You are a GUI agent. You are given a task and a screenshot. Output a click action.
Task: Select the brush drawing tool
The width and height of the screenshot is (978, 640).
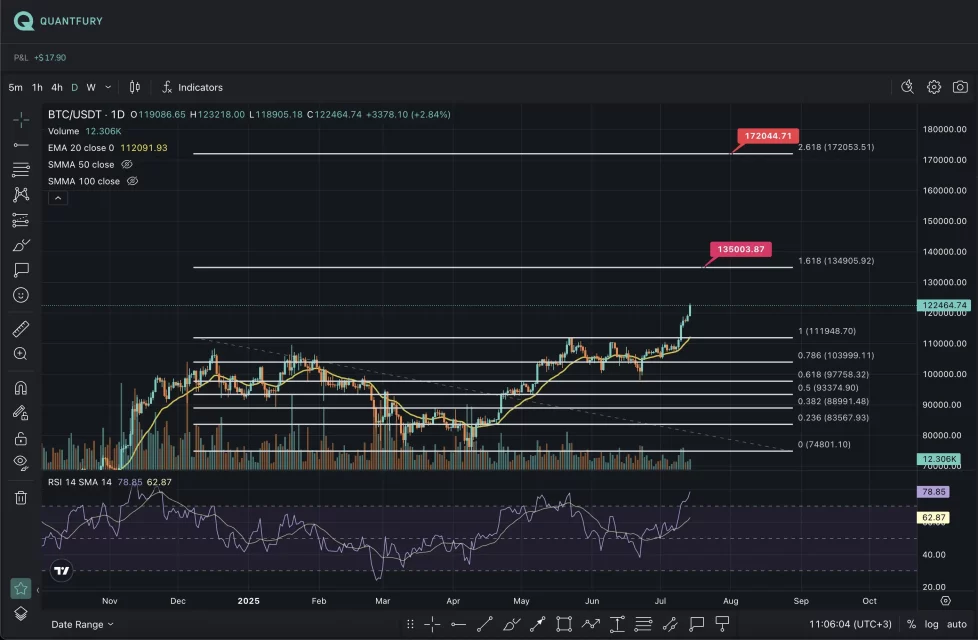click(20, 244)
